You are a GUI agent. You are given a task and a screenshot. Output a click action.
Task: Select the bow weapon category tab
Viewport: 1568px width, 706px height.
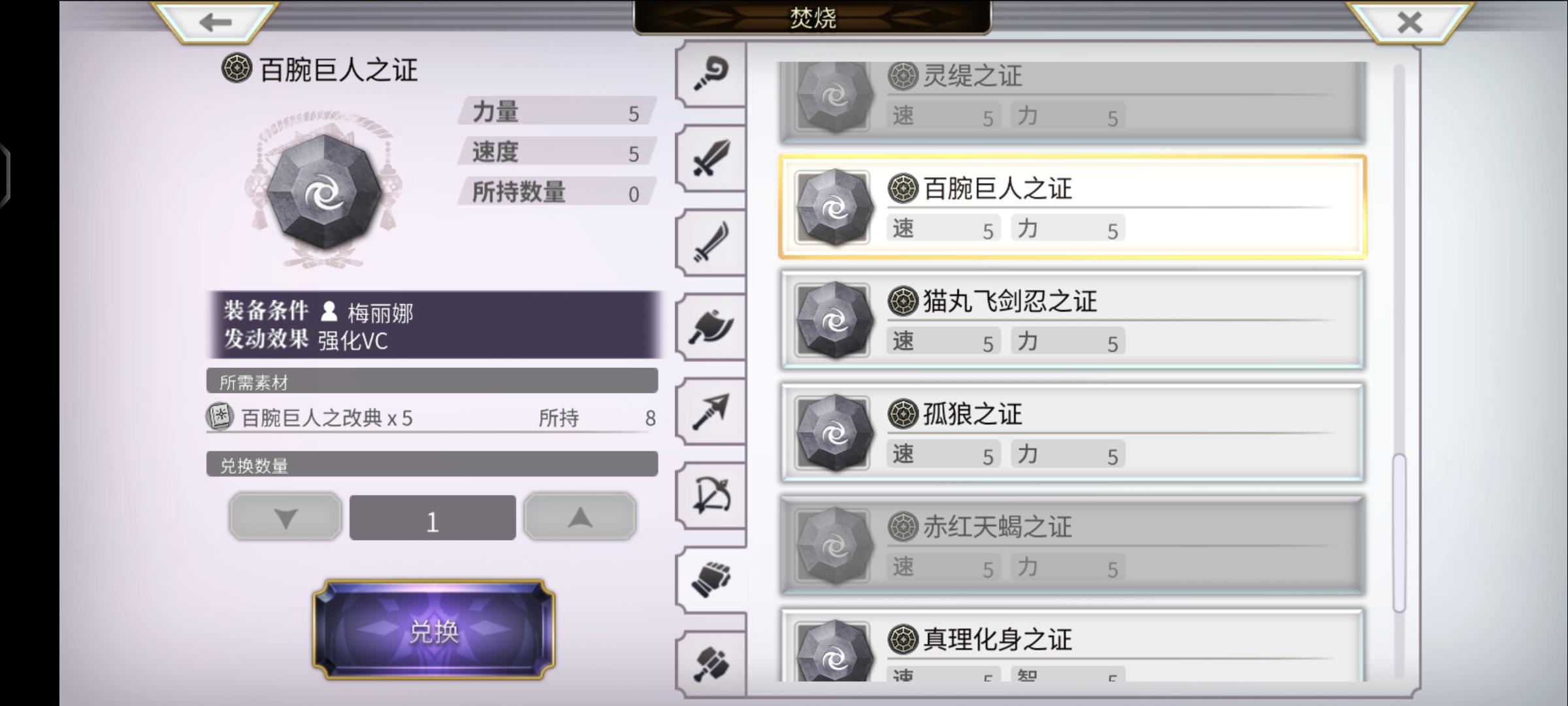point(711,496)
